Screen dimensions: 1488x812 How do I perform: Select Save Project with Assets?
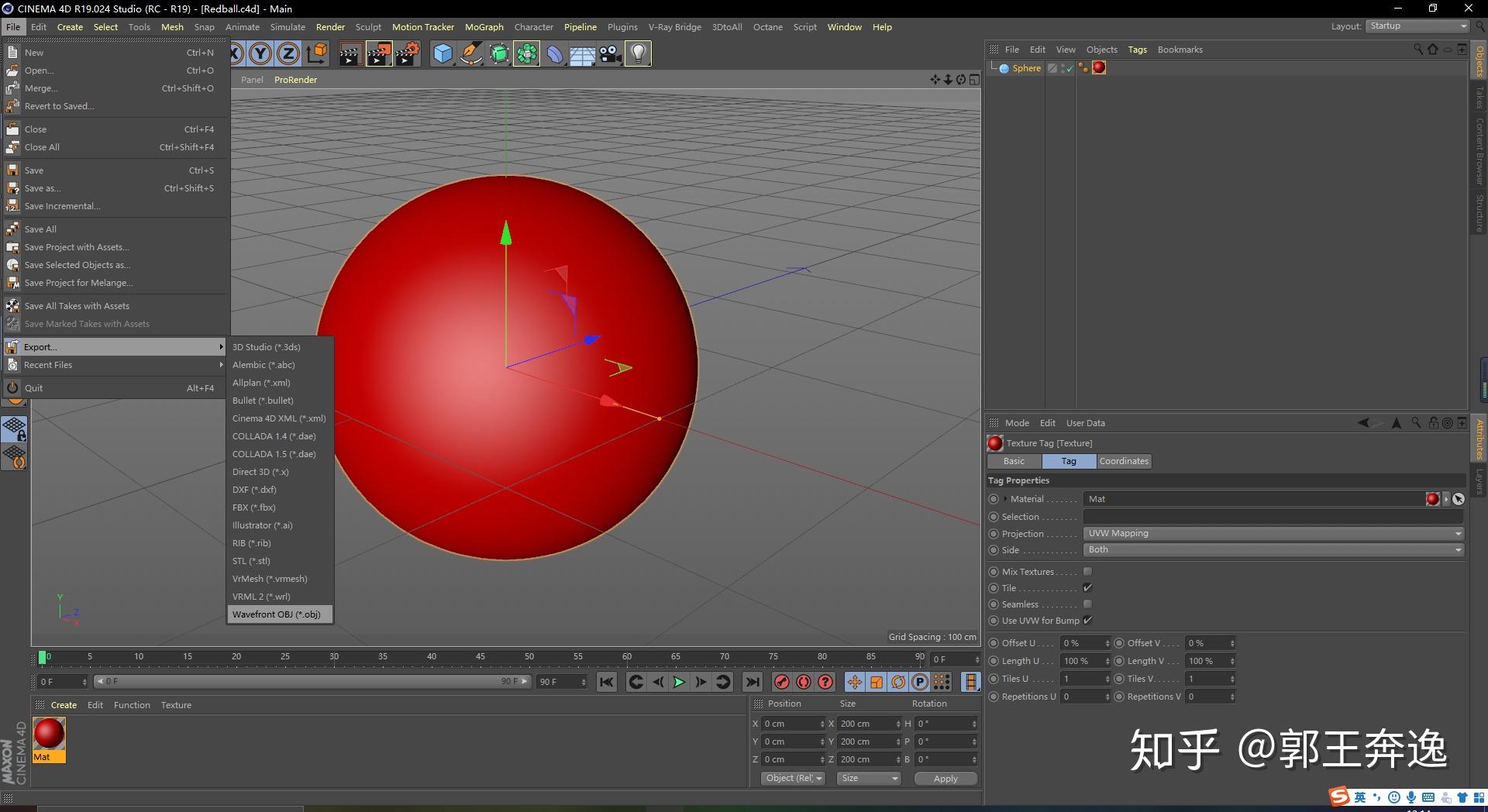[x=77, y=247]
